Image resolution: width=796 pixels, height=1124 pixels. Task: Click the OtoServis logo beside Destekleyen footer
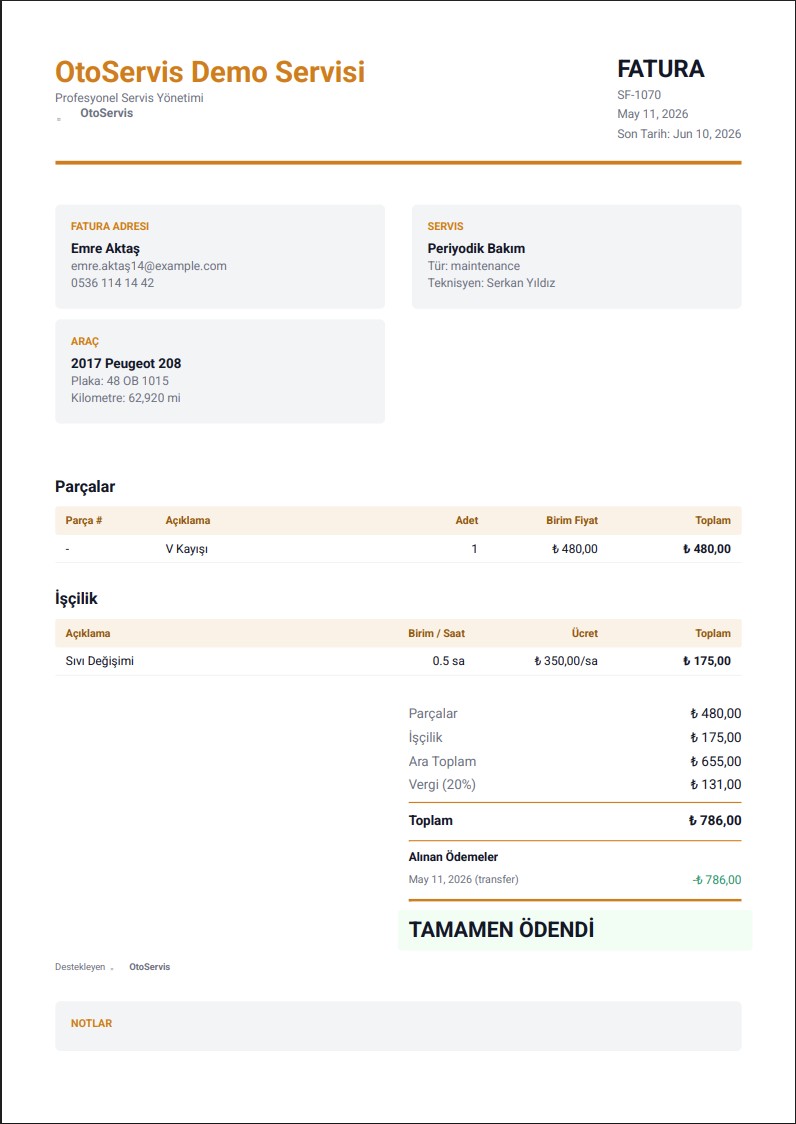click(112, 968)
